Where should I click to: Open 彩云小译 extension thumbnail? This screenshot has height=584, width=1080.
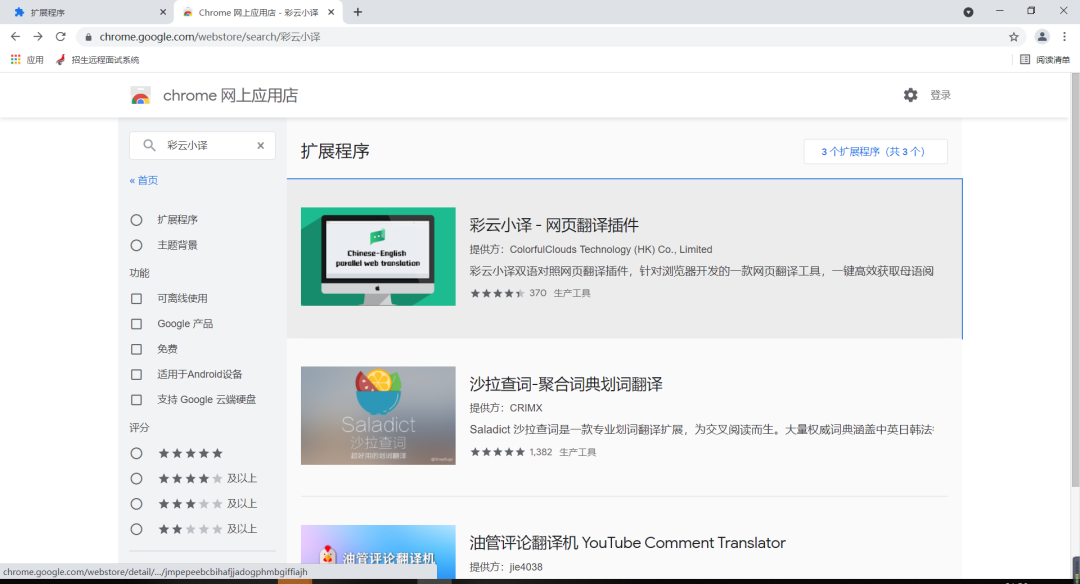coord(378,256)
